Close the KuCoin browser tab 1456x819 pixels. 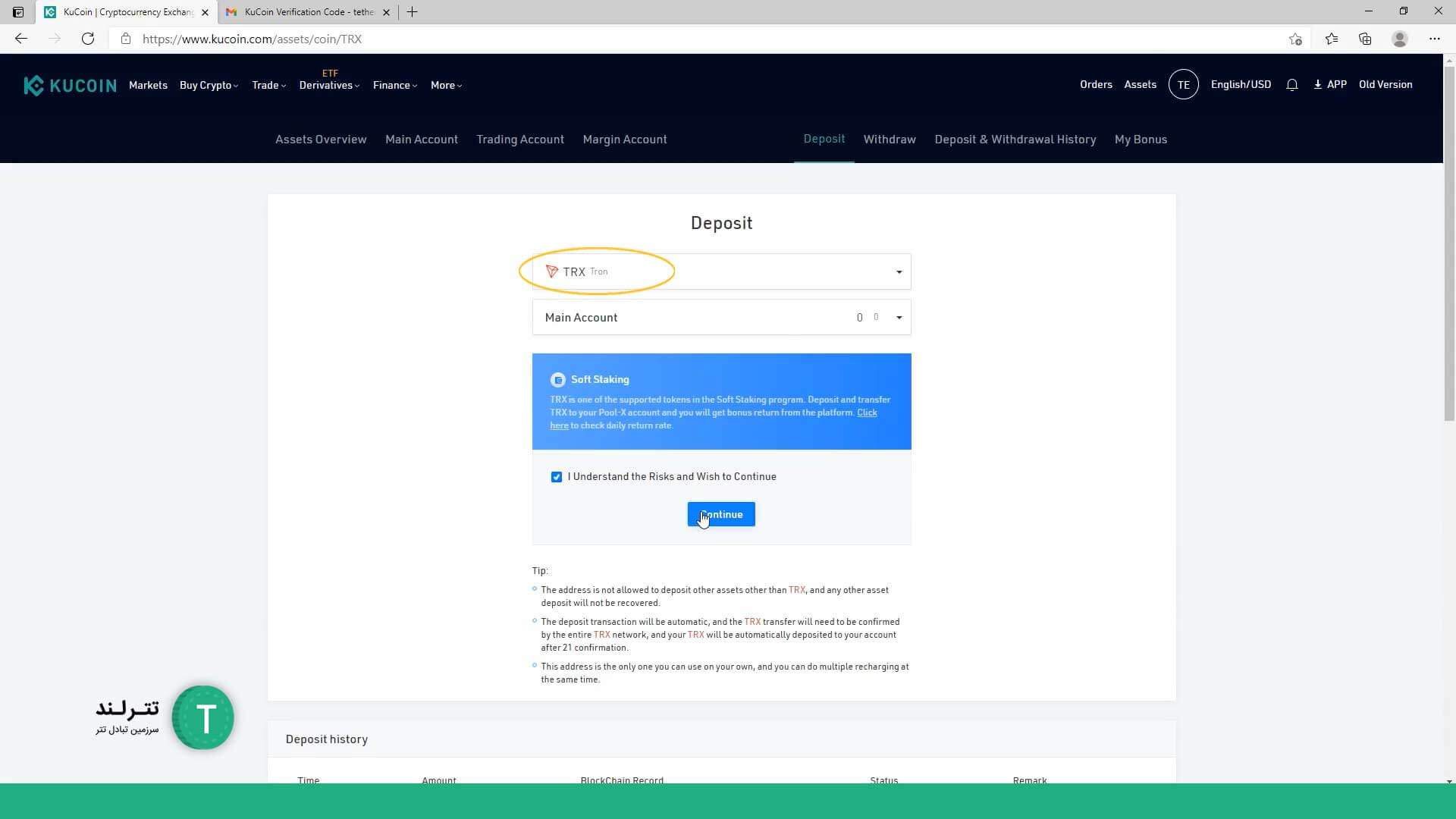coord(205,12)
